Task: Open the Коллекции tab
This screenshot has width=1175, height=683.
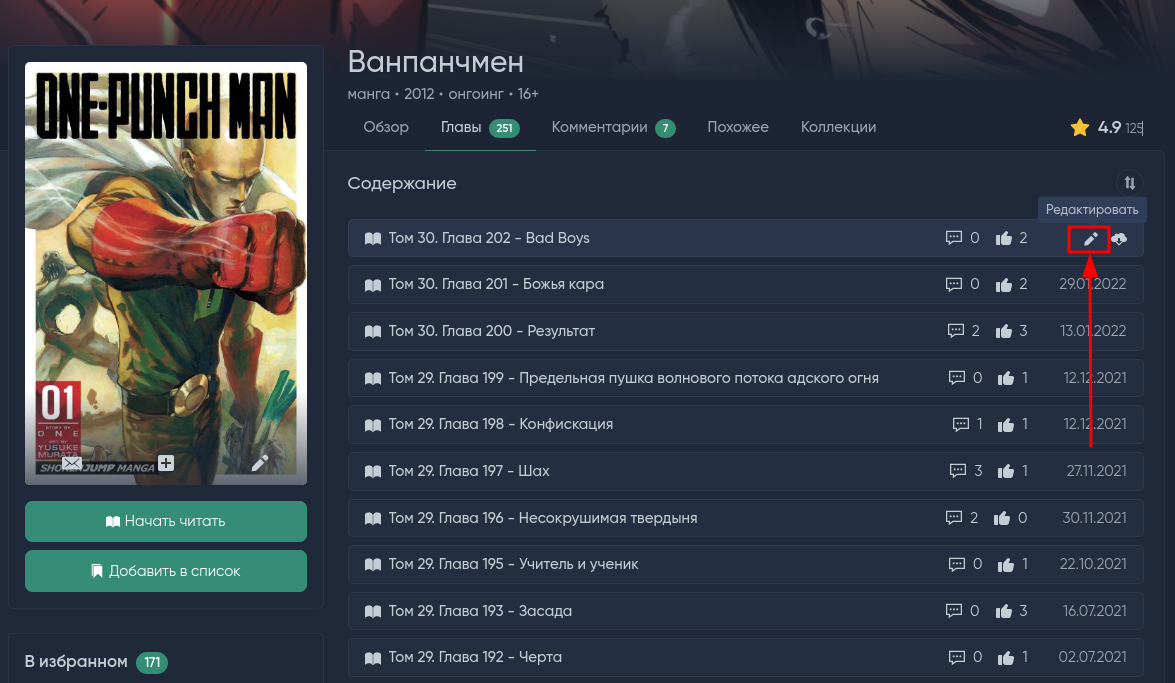Action: pyautogui.click(x=839, y=127)
